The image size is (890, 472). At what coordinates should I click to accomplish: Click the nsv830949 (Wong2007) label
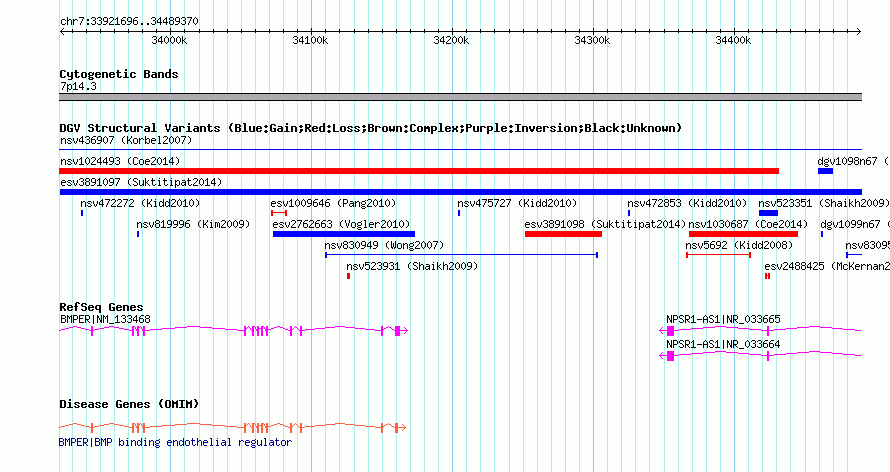384,245
